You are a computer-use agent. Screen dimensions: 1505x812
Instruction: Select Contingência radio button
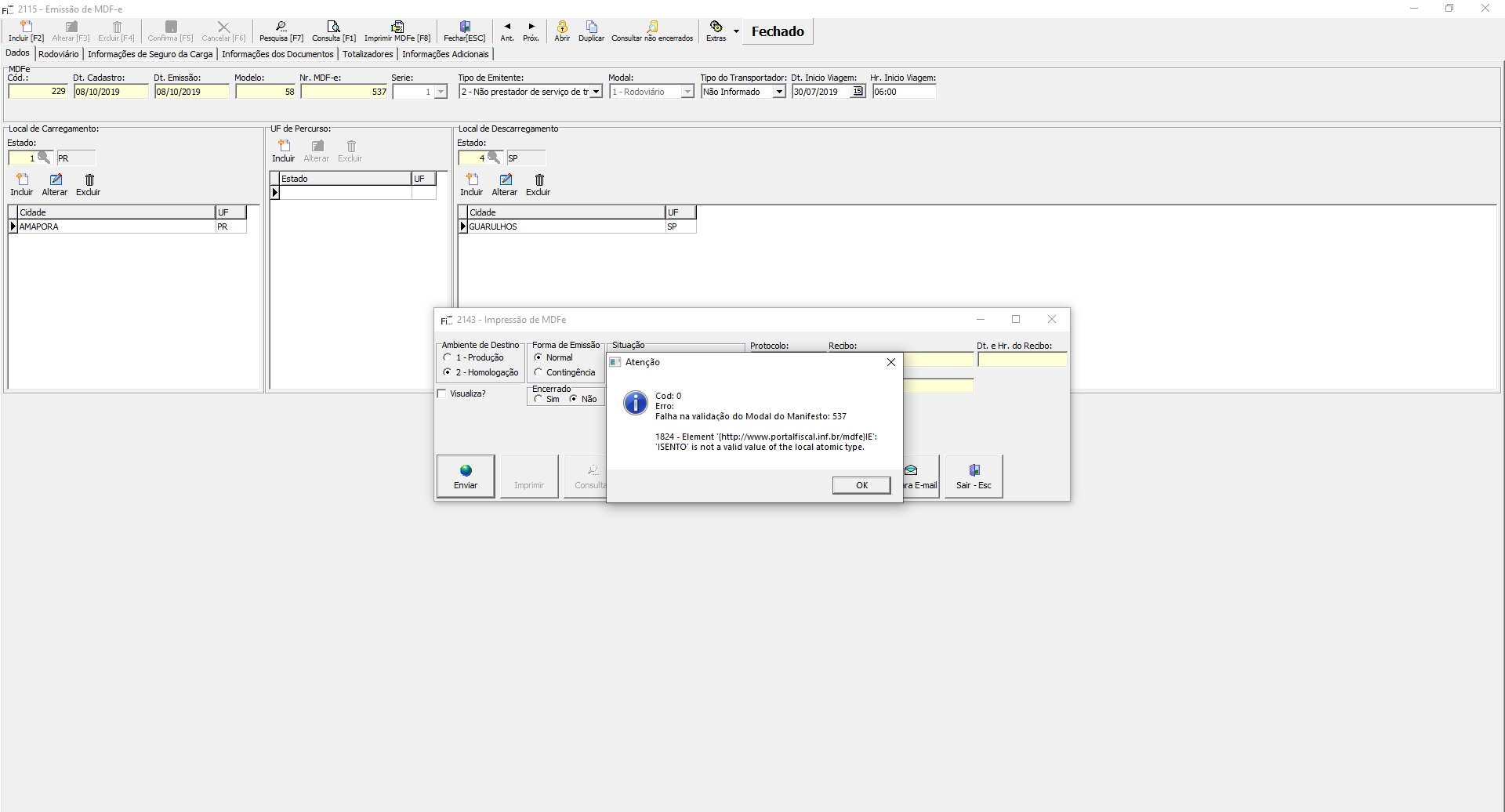click(539, 372)
